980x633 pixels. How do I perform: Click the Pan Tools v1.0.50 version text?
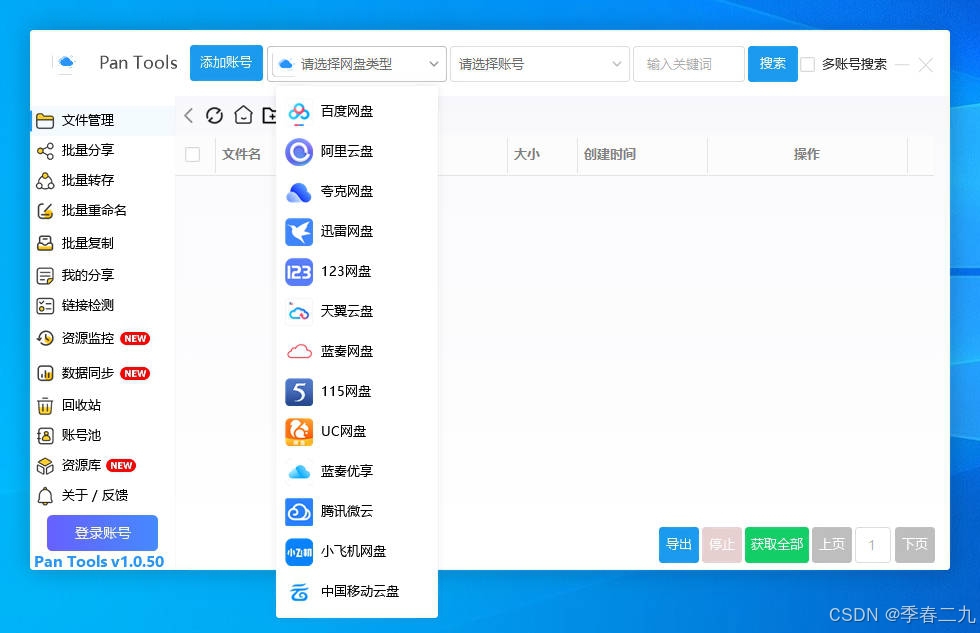(99, 562)
